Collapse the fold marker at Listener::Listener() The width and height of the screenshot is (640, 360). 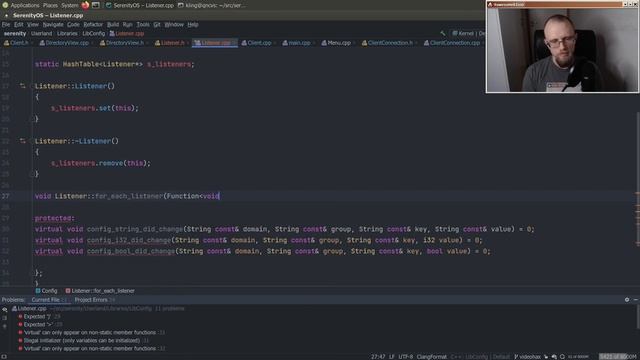[x=32, y=86]
